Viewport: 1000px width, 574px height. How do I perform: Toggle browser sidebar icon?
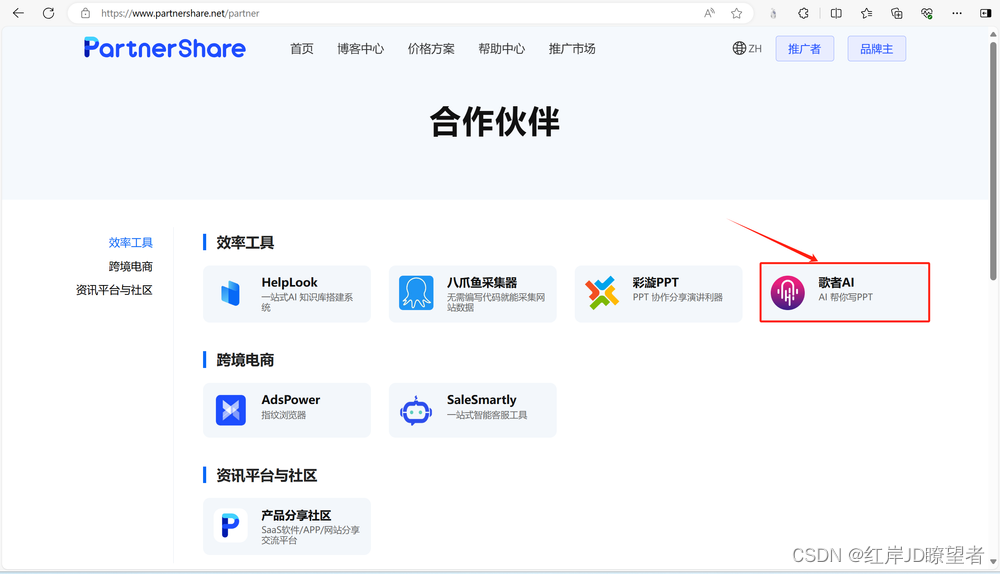pyautogui.click(x=985, y=13)
